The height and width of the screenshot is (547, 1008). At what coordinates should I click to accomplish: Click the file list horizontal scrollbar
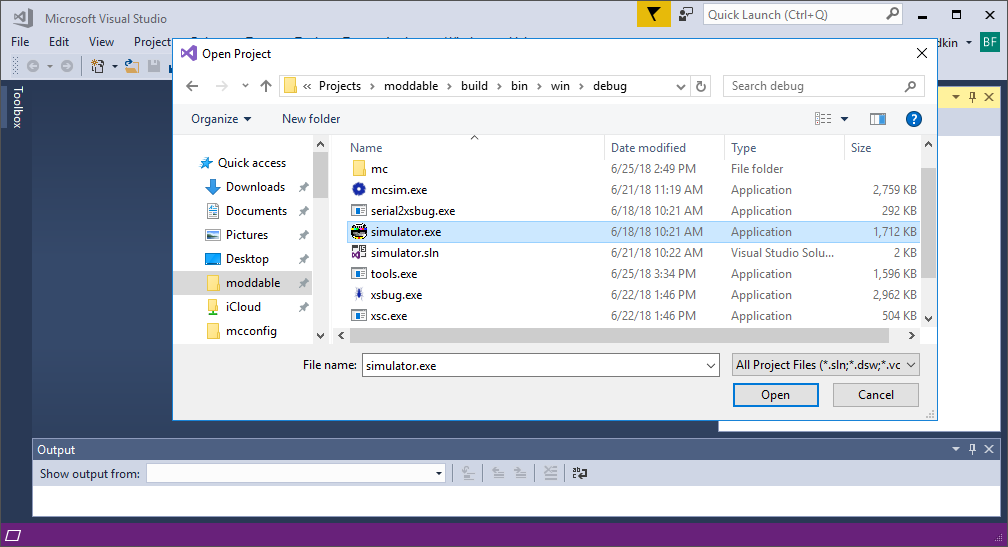tap(620, 336)
